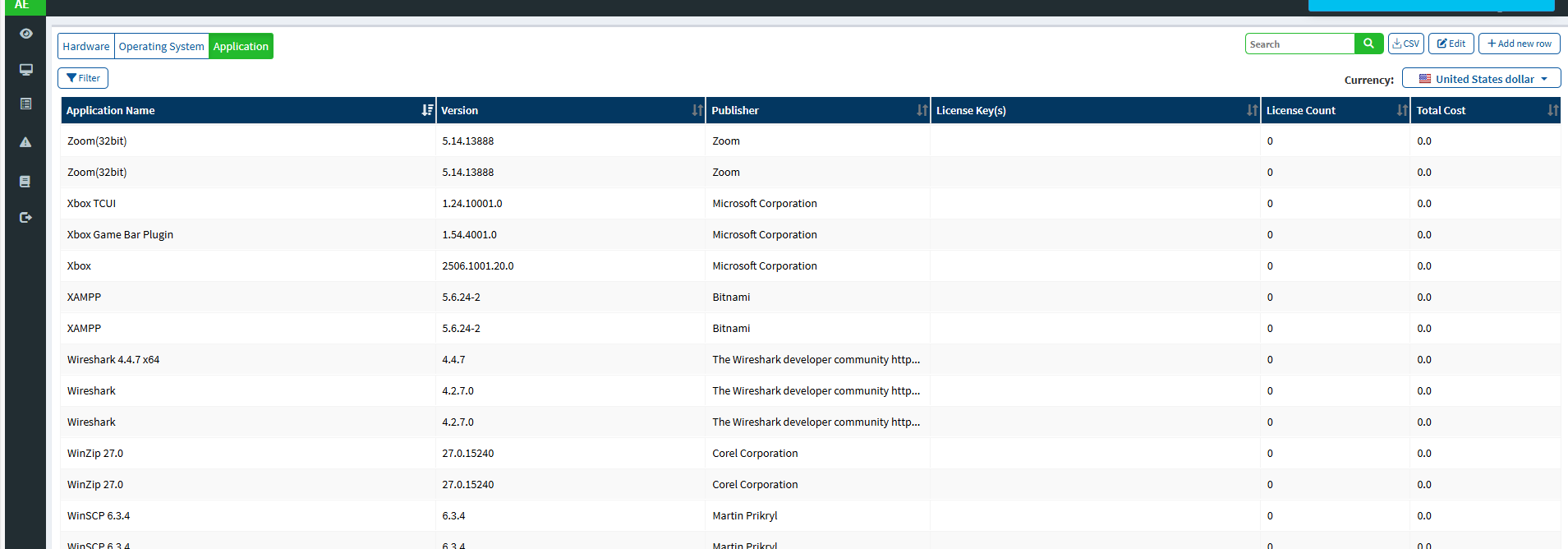Switch to the Hardware tab
Screen dimensions: 1568x549
(86, 46)
